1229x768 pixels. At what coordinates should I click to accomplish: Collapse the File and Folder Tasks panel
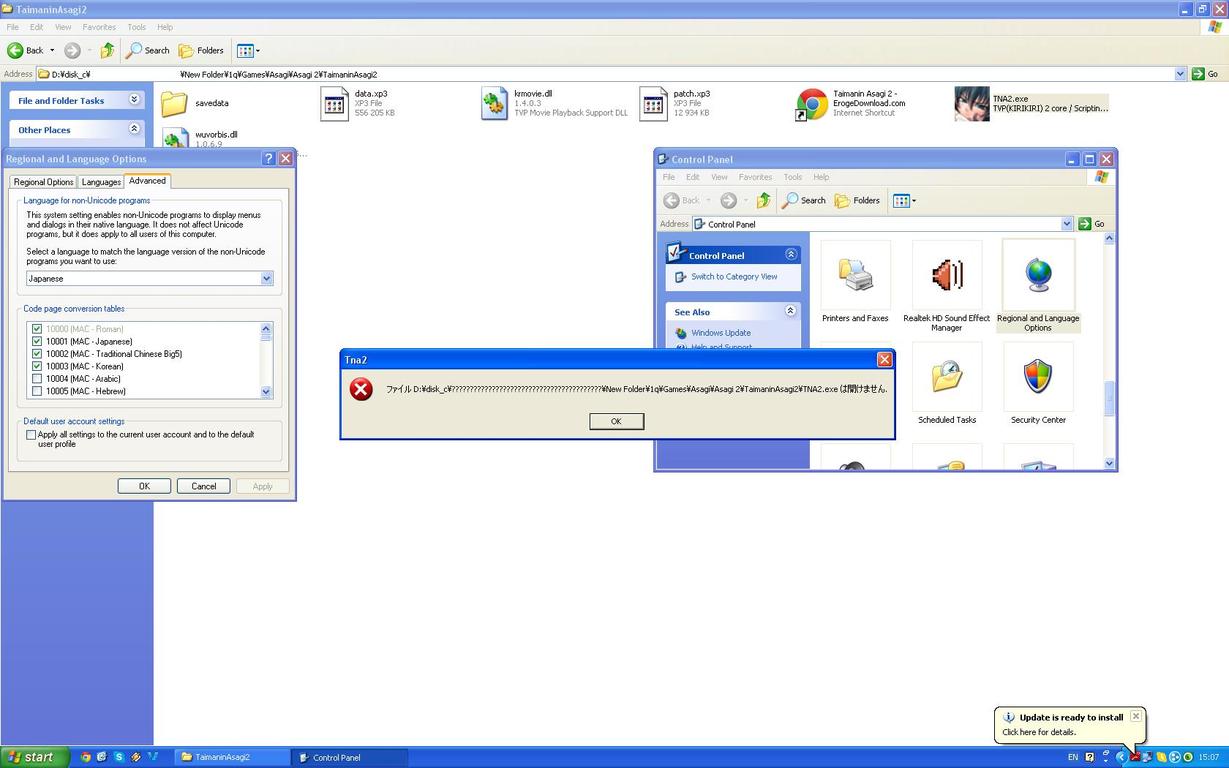coord(134,100)
